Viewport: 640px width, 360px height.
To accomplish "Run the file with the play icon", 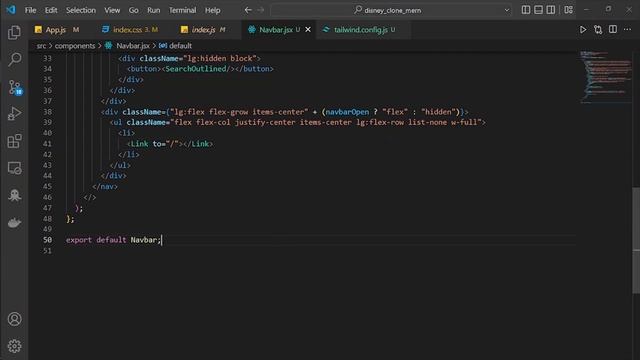I will 583,29.
